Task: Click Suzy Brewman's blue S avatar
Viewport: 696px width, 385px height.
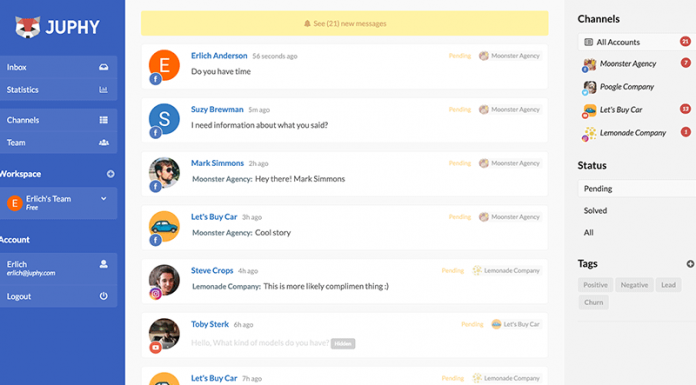Action: tap(164, 119)
